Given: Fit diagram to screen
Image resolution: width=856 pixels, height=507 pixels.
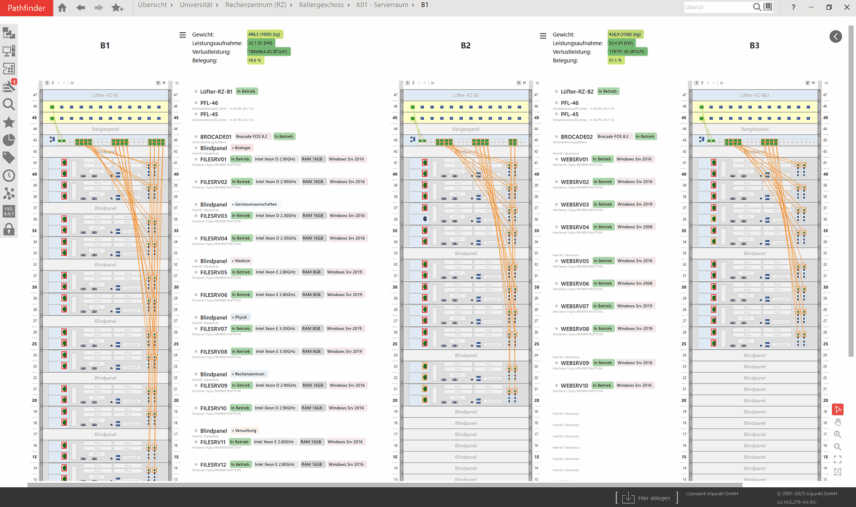Looking at the screenshot, I should pos(838,459).
